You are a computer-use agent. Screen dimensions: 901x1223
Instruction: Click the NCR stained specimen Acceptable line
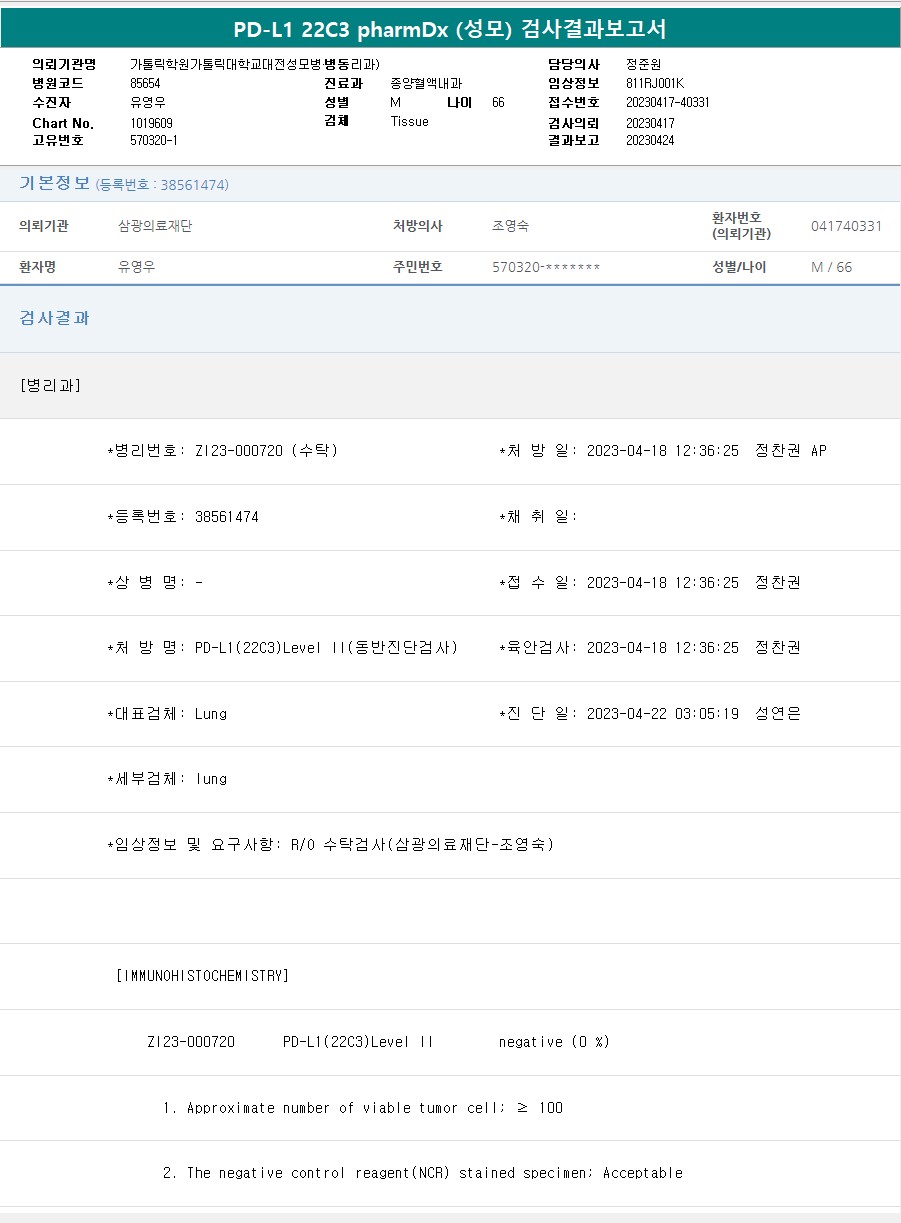coord(422,1172)
